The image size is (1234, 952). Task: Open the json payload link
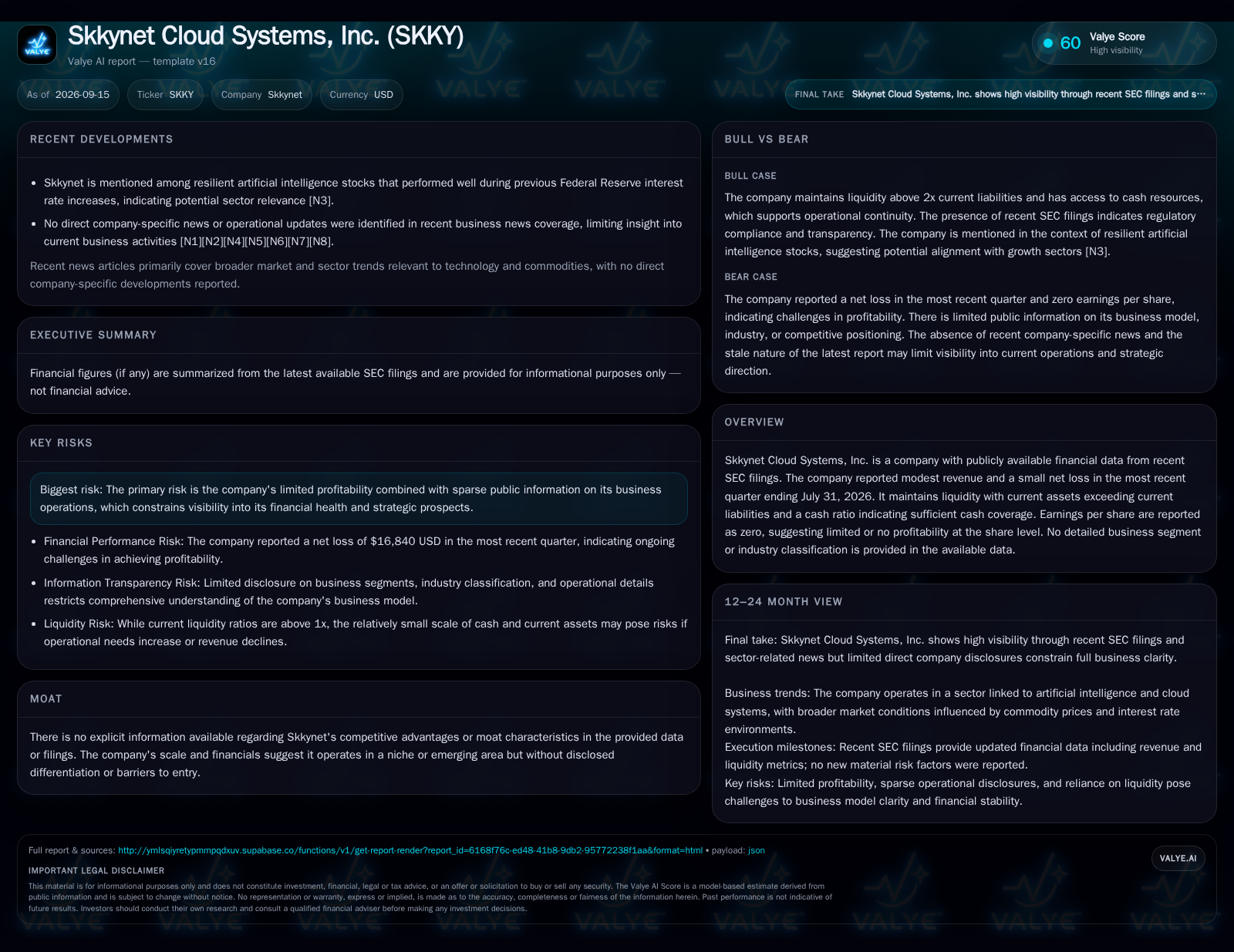pyautogui.click(x=757, y=850)
